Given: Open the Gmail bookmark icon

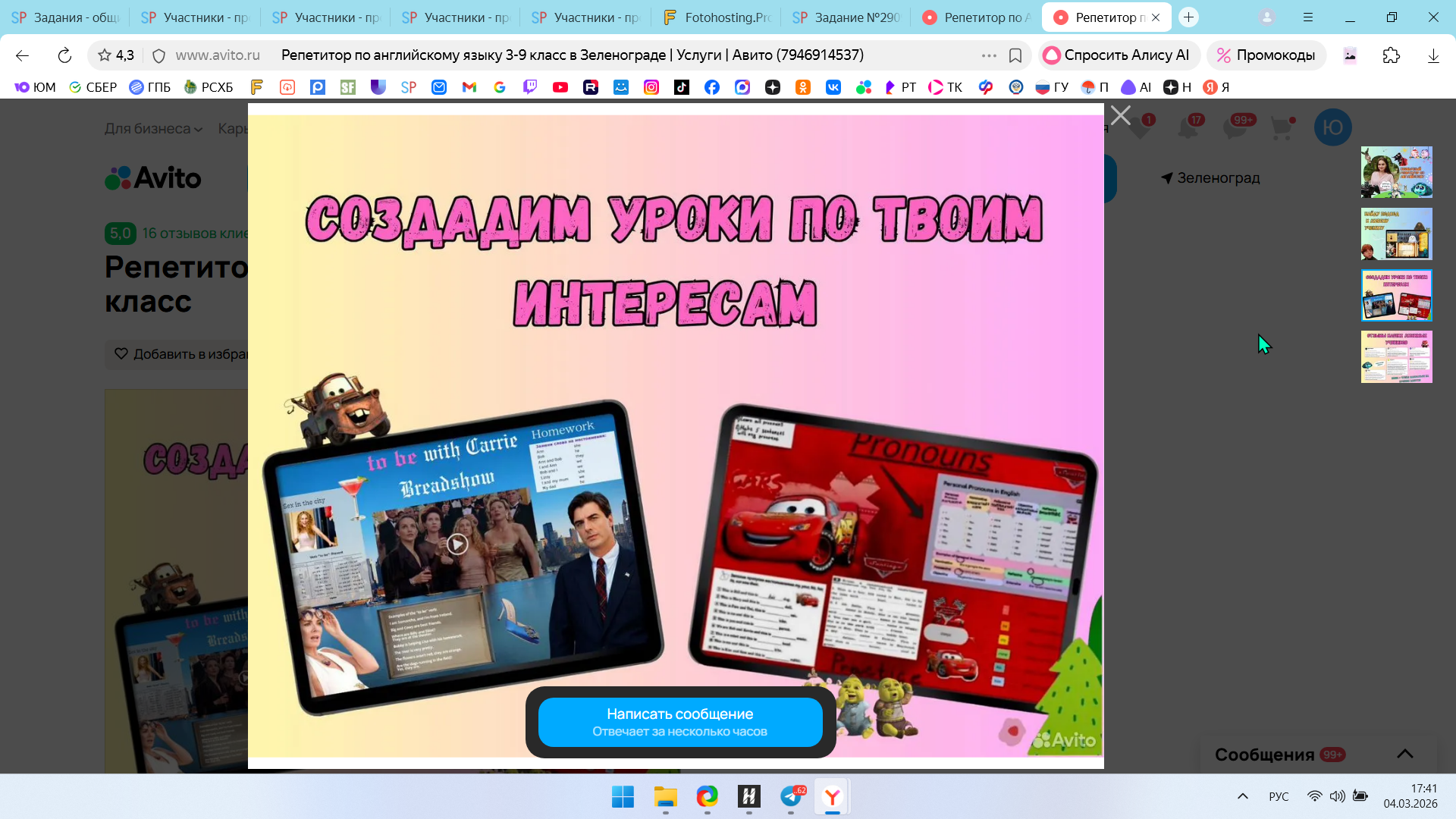Looking at the screenshot, I should [x=469, y=87].
